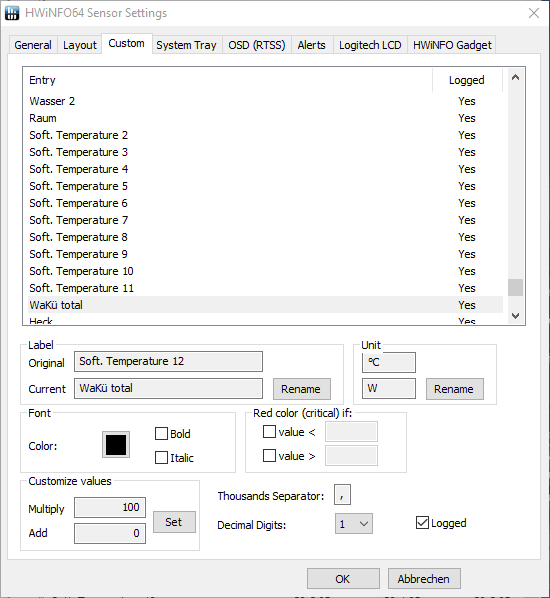
Task: Select the HWiNFO Gadget tab
Action: pos(452,45)
